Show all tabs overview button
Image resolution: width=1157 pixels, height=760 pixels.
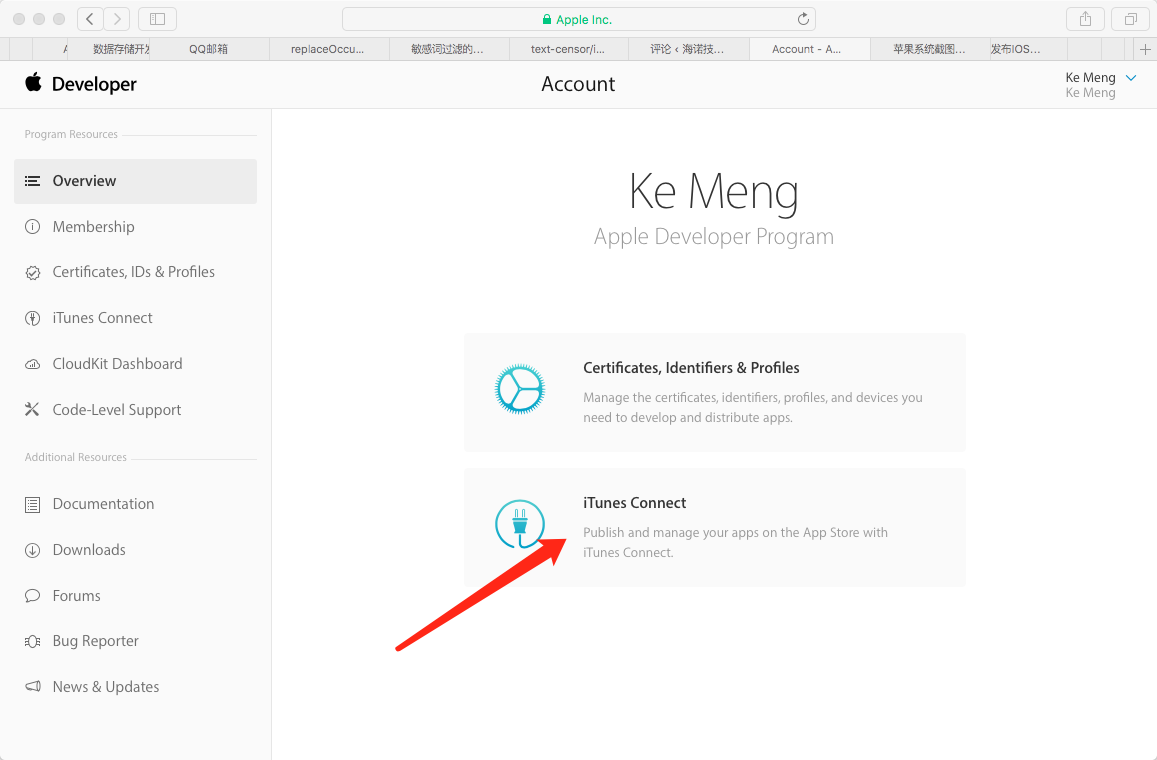1130,19
